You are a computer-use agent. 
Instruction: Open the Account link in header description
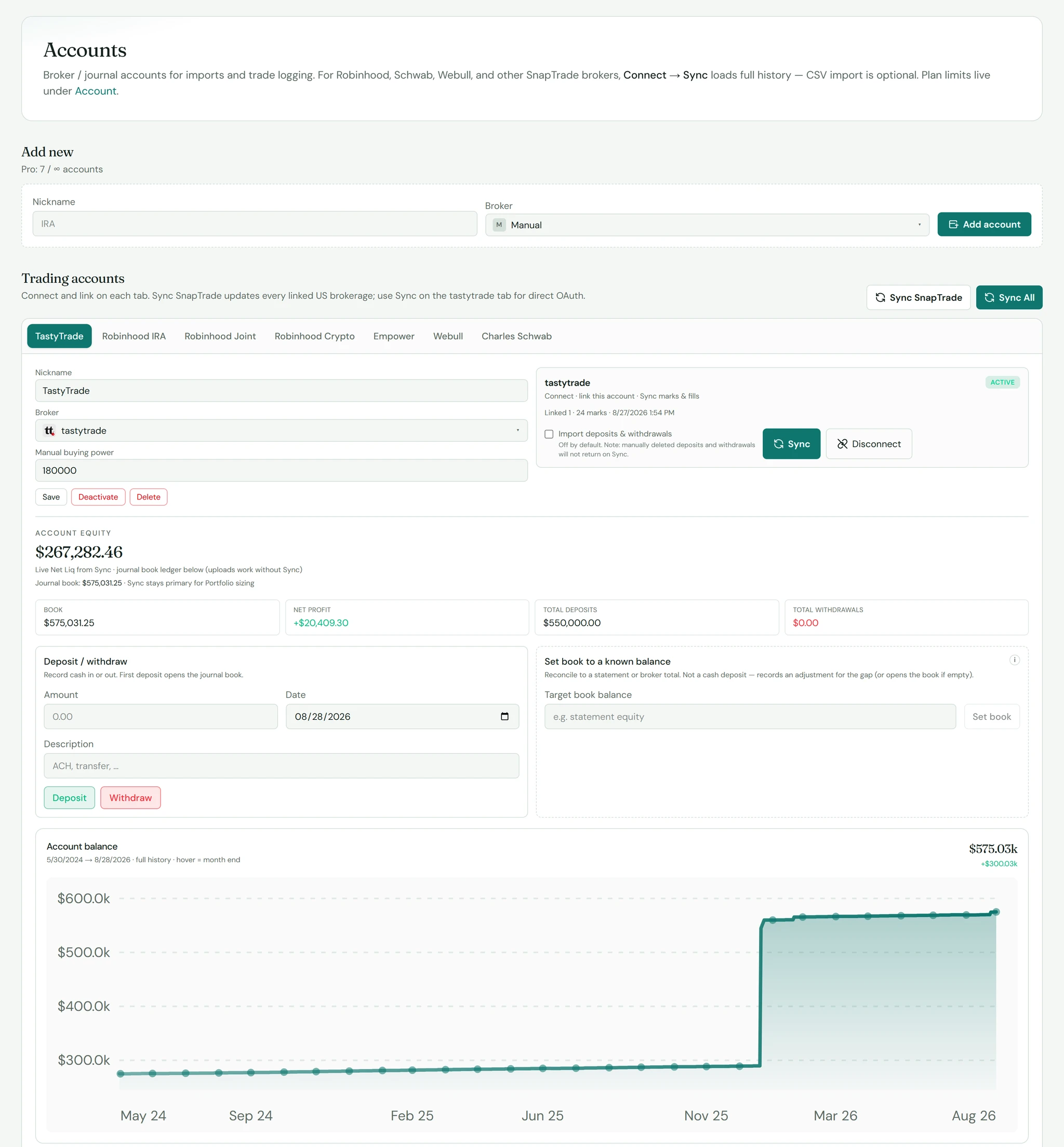tap(96, 91)
